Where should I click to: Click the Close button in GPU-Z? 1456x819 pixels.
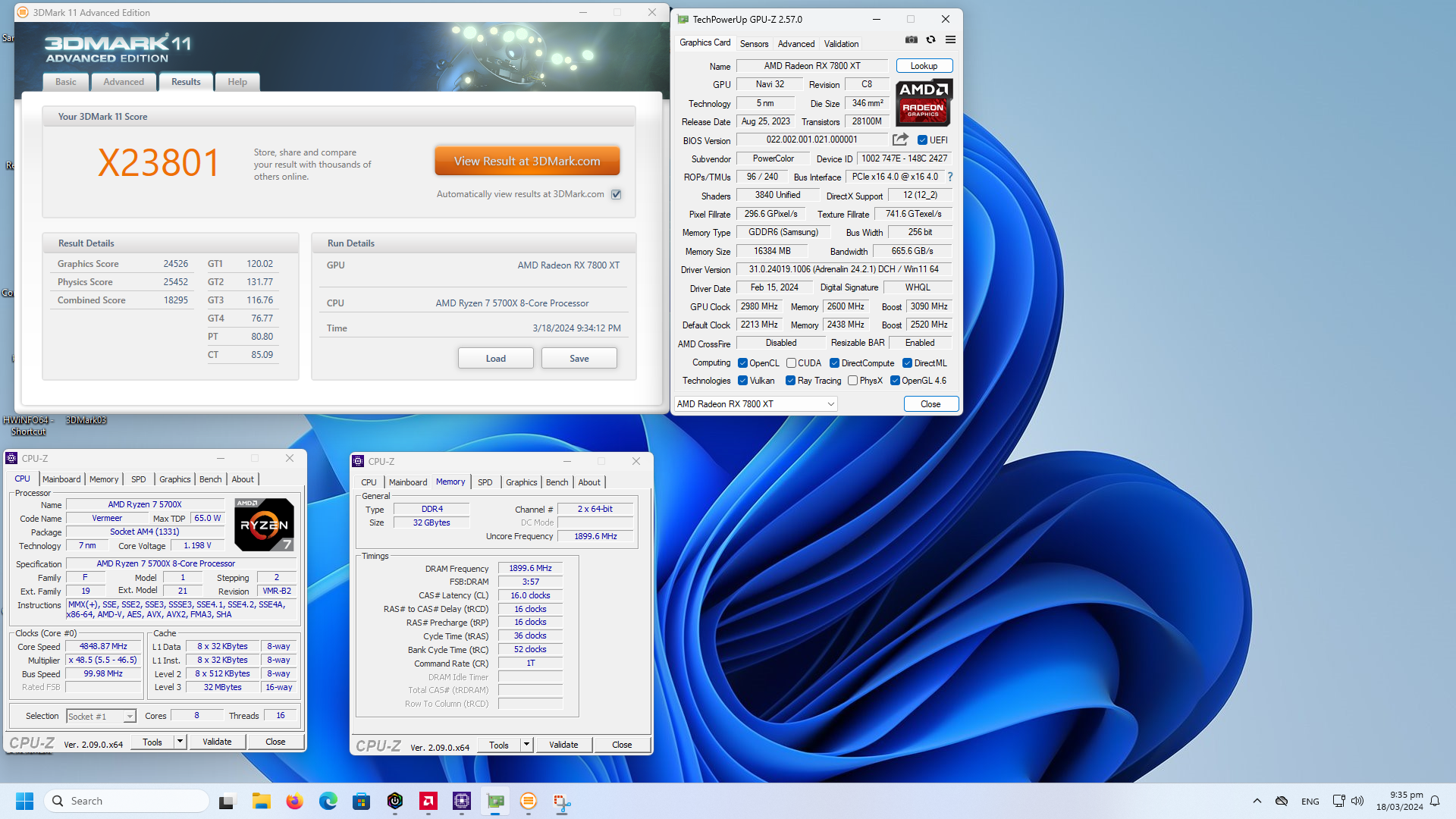(x=930, y=404)
